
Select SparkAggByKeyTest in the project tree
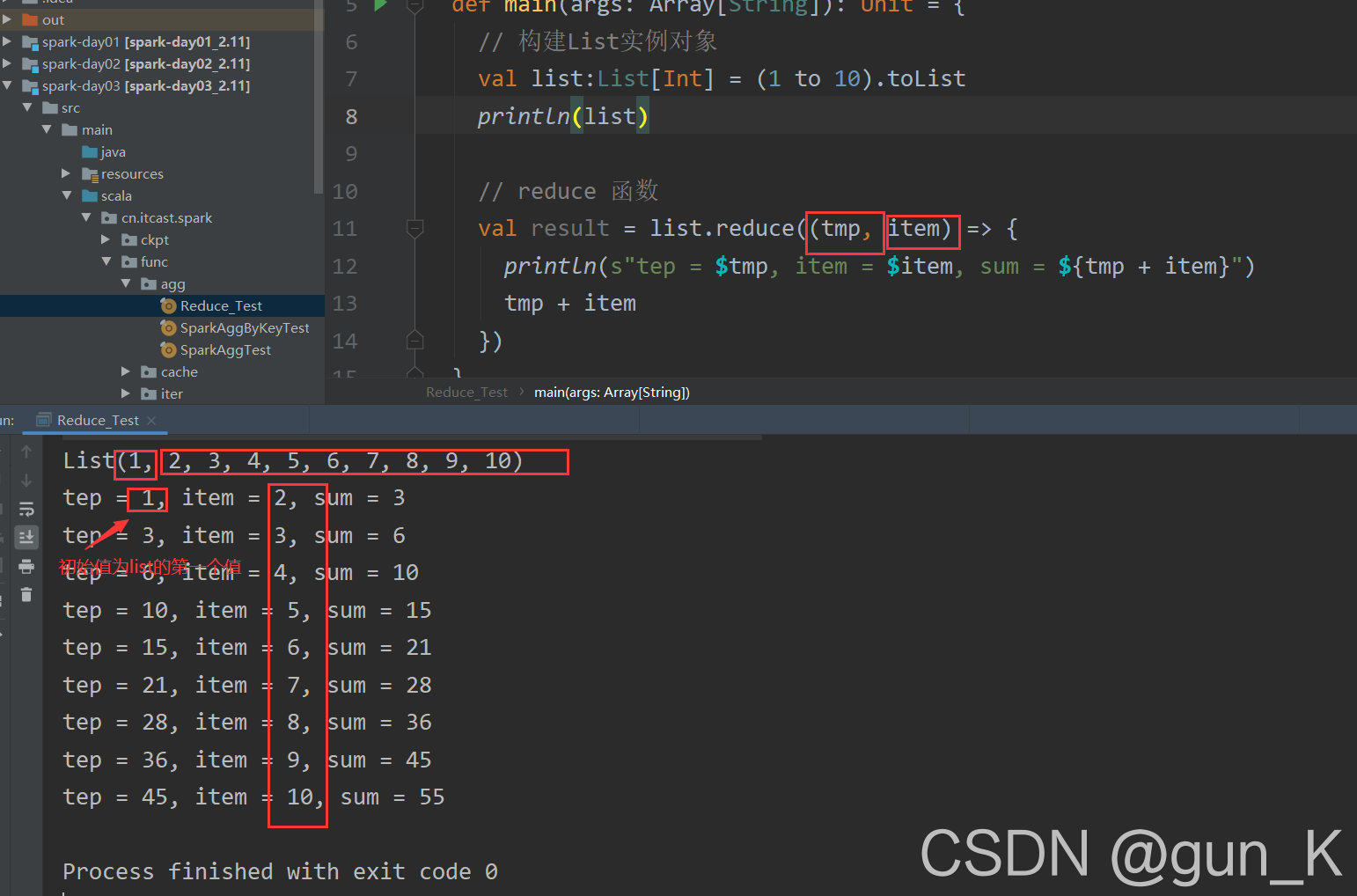[x=245, y=327]
